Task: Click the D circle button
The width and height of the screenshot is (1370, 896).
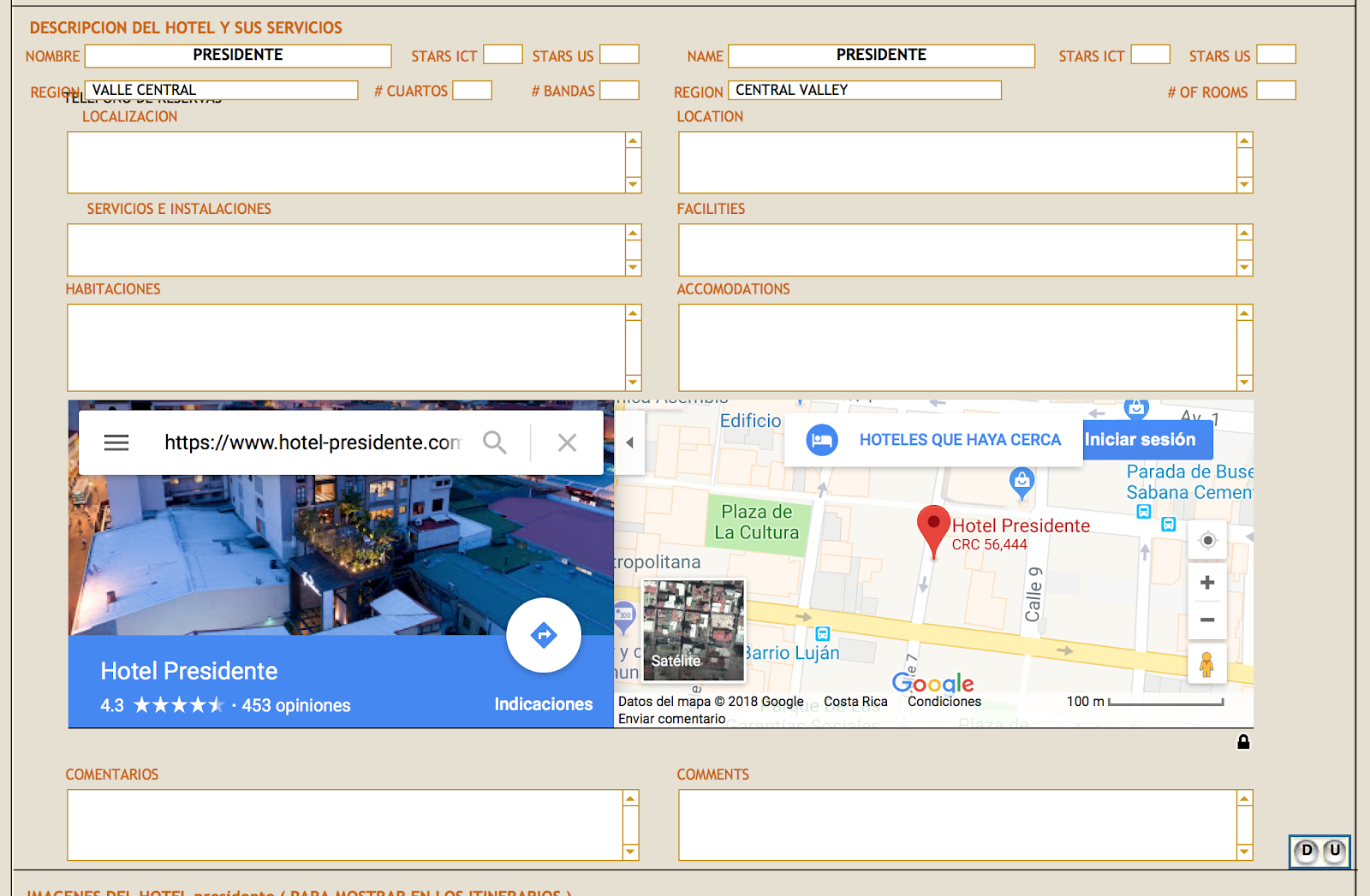Action: 1307,851
